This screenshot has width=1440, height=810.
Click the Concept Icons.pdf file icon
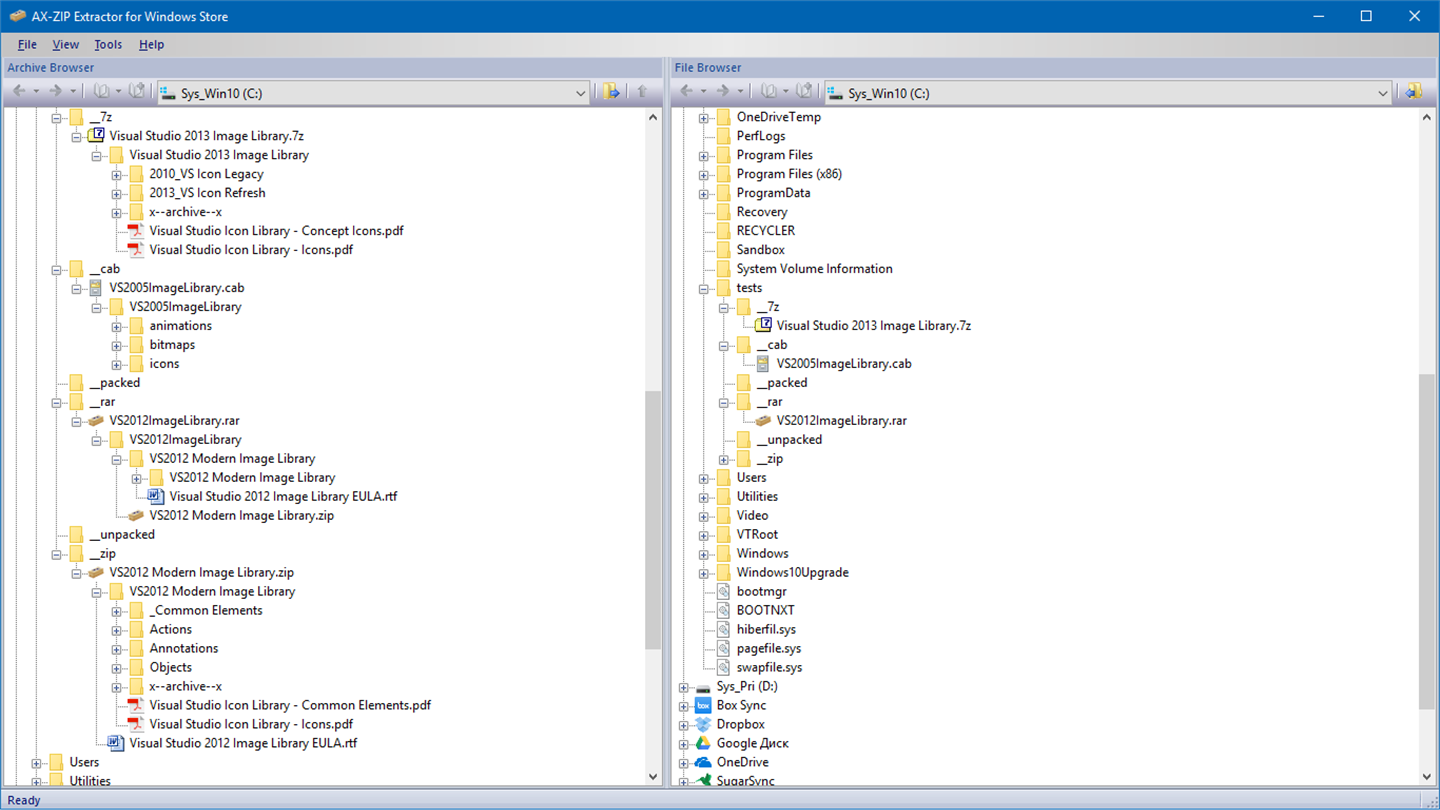click(x=136, y=231)
